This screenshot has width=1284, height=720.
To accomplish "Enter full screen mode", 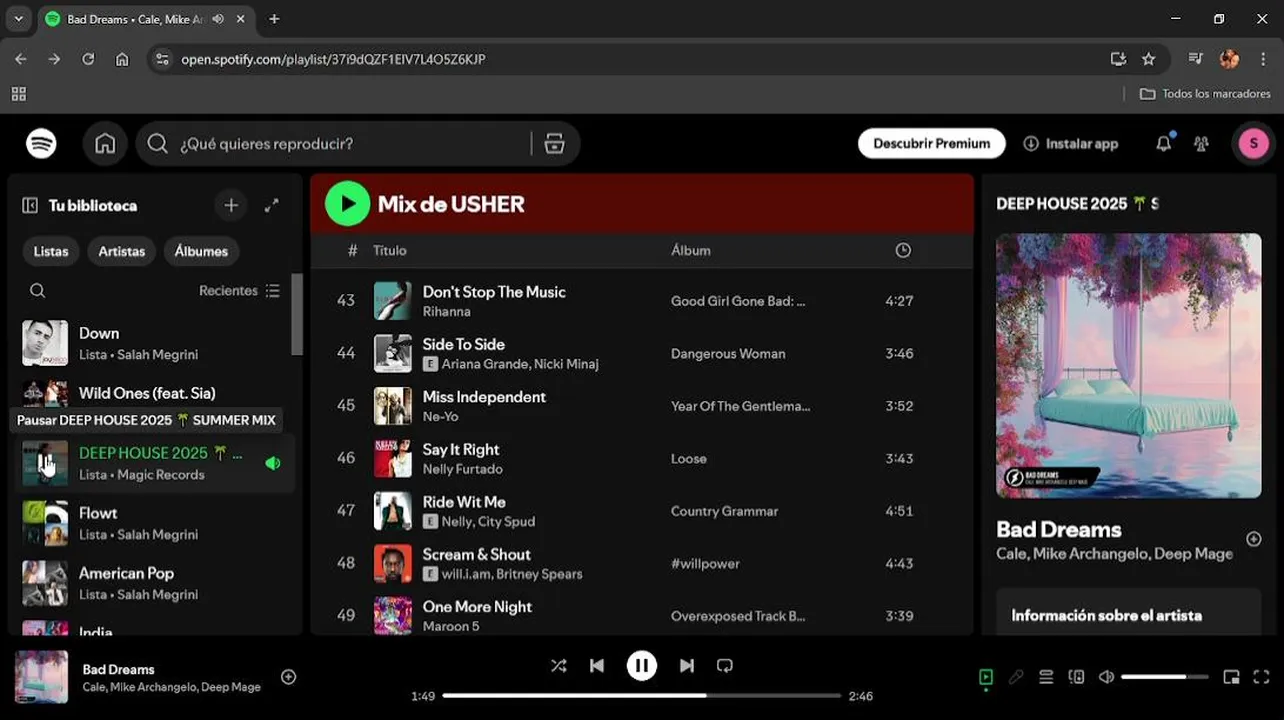I will [1261, 677].
